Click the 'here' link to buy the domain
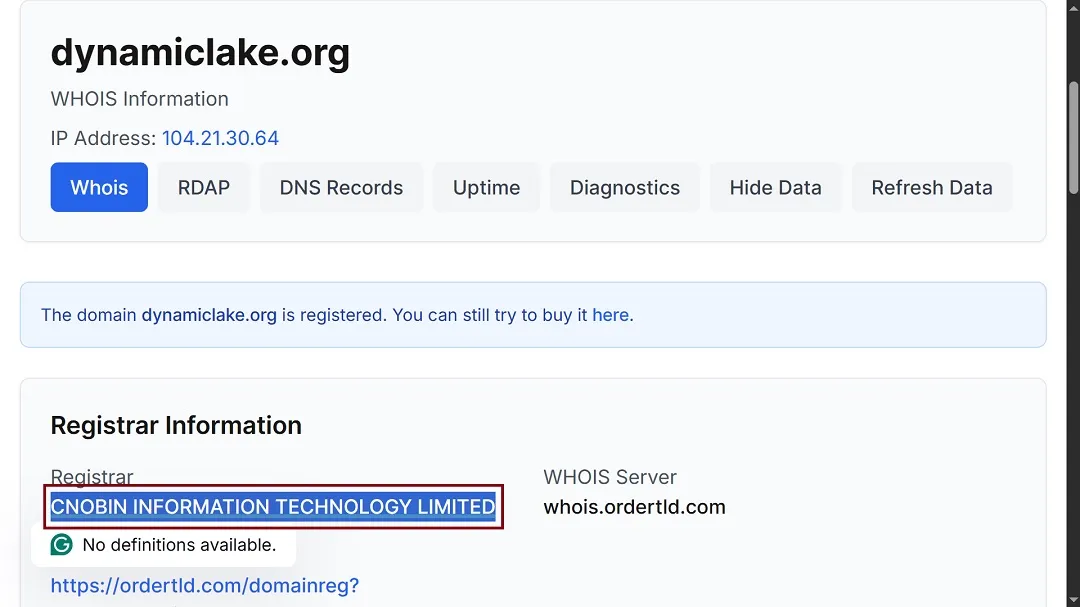 (x=611, y=314)
